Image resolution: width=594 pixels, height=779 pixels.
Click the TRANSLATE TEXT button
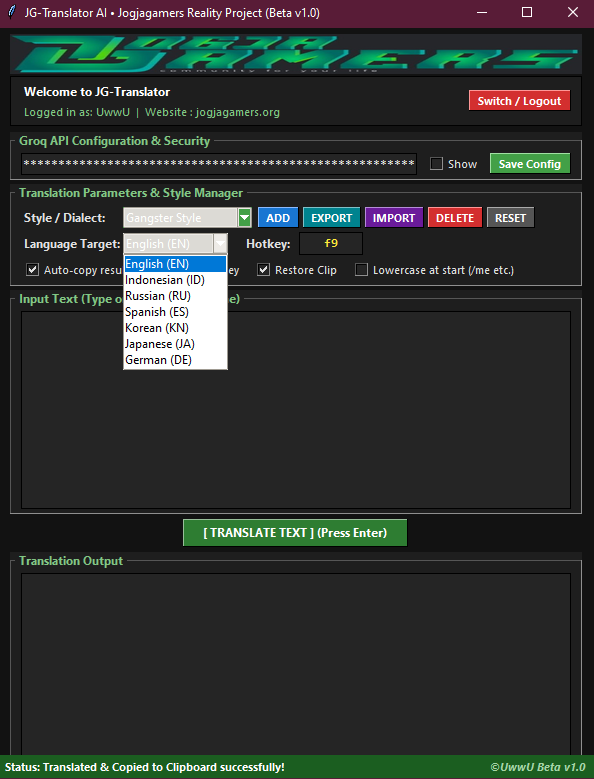[x=295, y=533]
